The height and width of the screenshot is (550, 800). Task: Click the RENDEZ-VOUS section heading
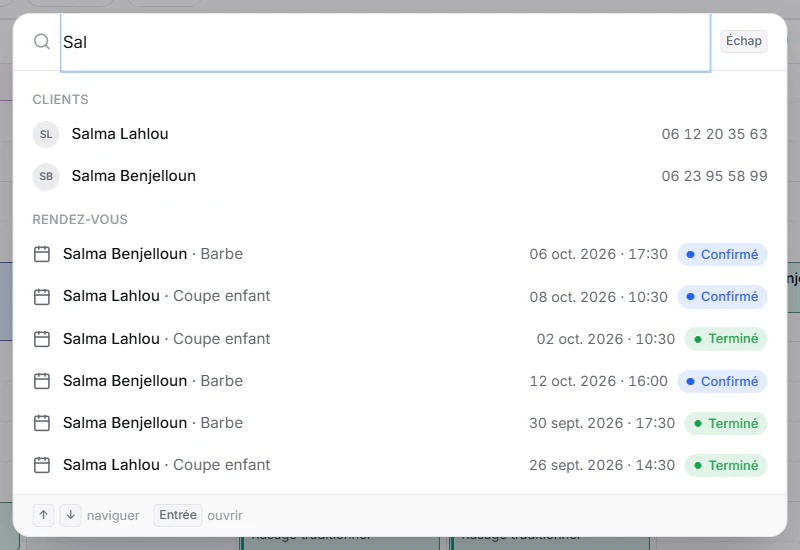80,219
